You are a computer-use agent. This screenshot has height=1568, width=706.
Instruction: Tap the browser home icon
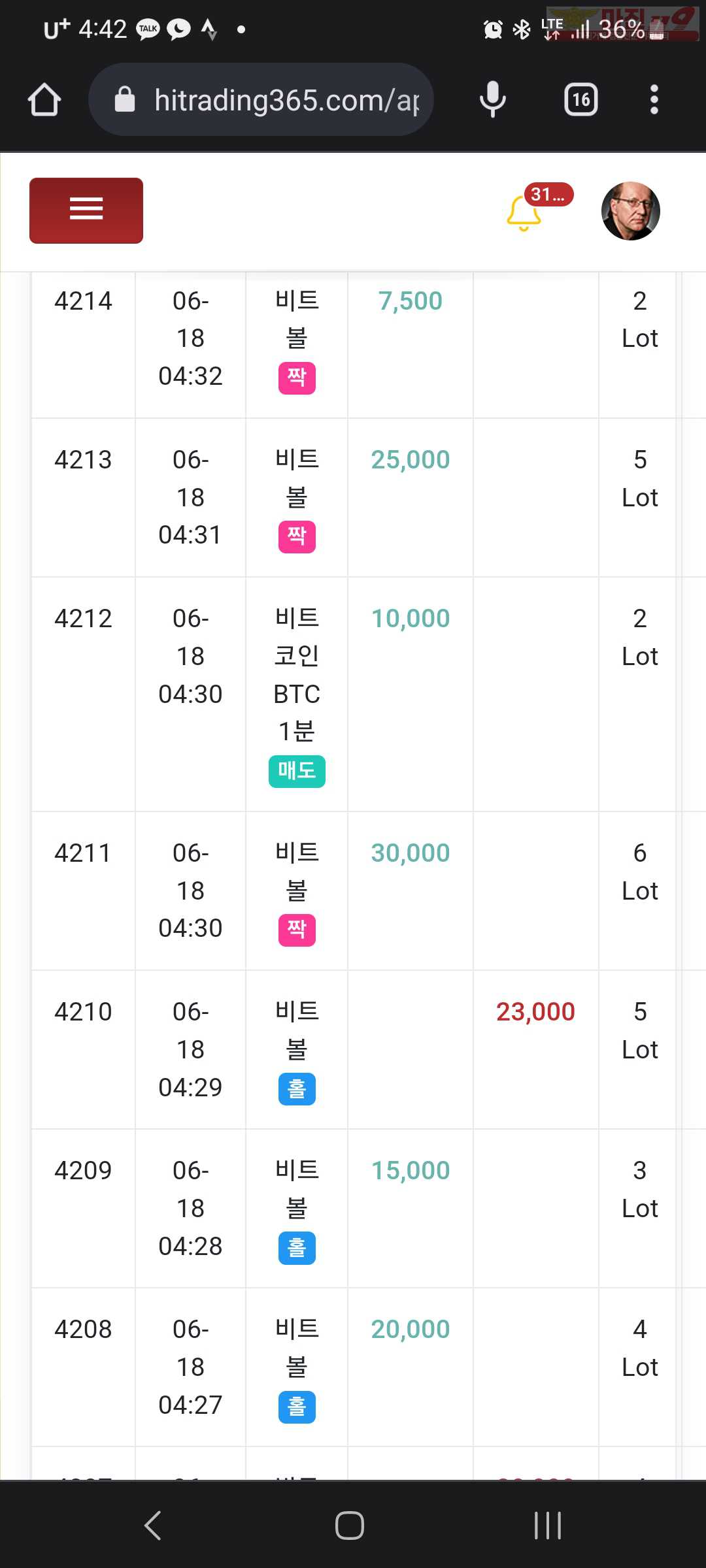pyautogui.click(x=44, y=100)
